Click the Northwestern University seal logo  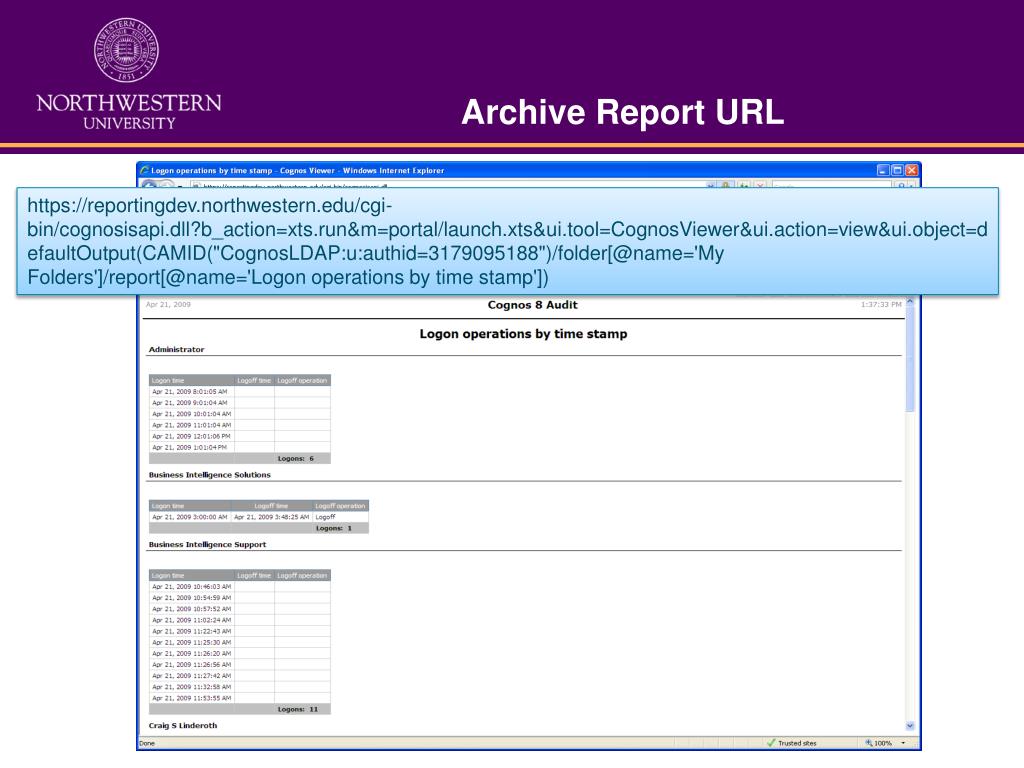pyautogui.click(x=126, y=50)
